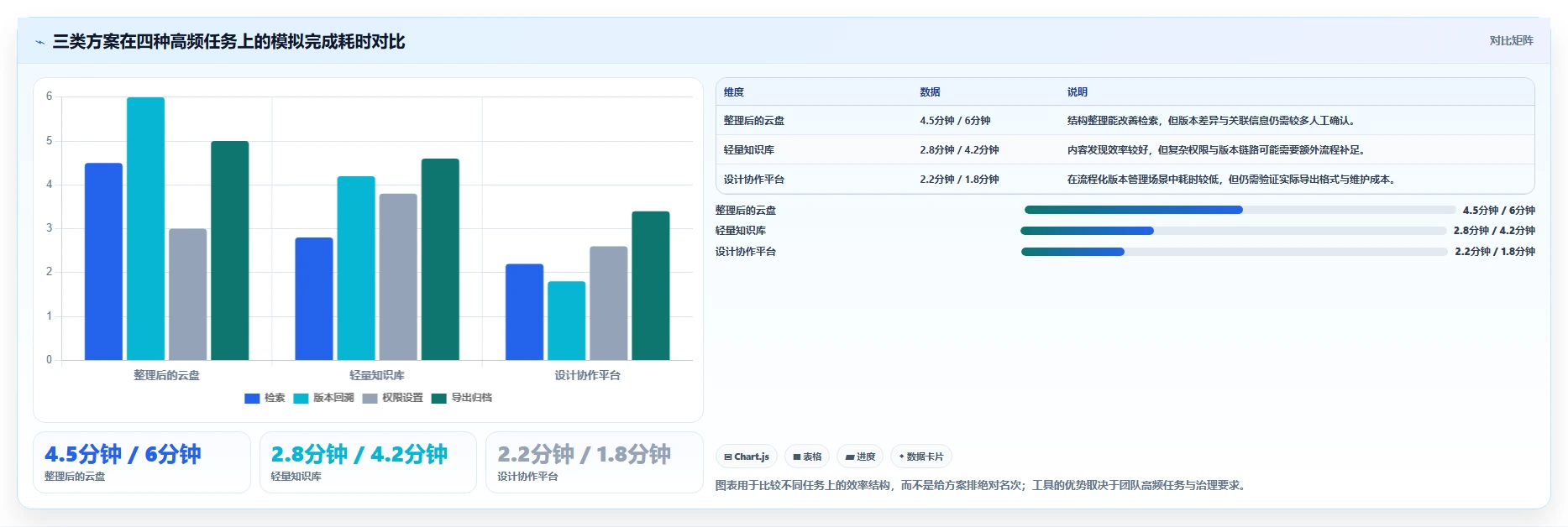Click the y-axis tick labeled 3
1568x527 pixels.
tap(49, 228)
